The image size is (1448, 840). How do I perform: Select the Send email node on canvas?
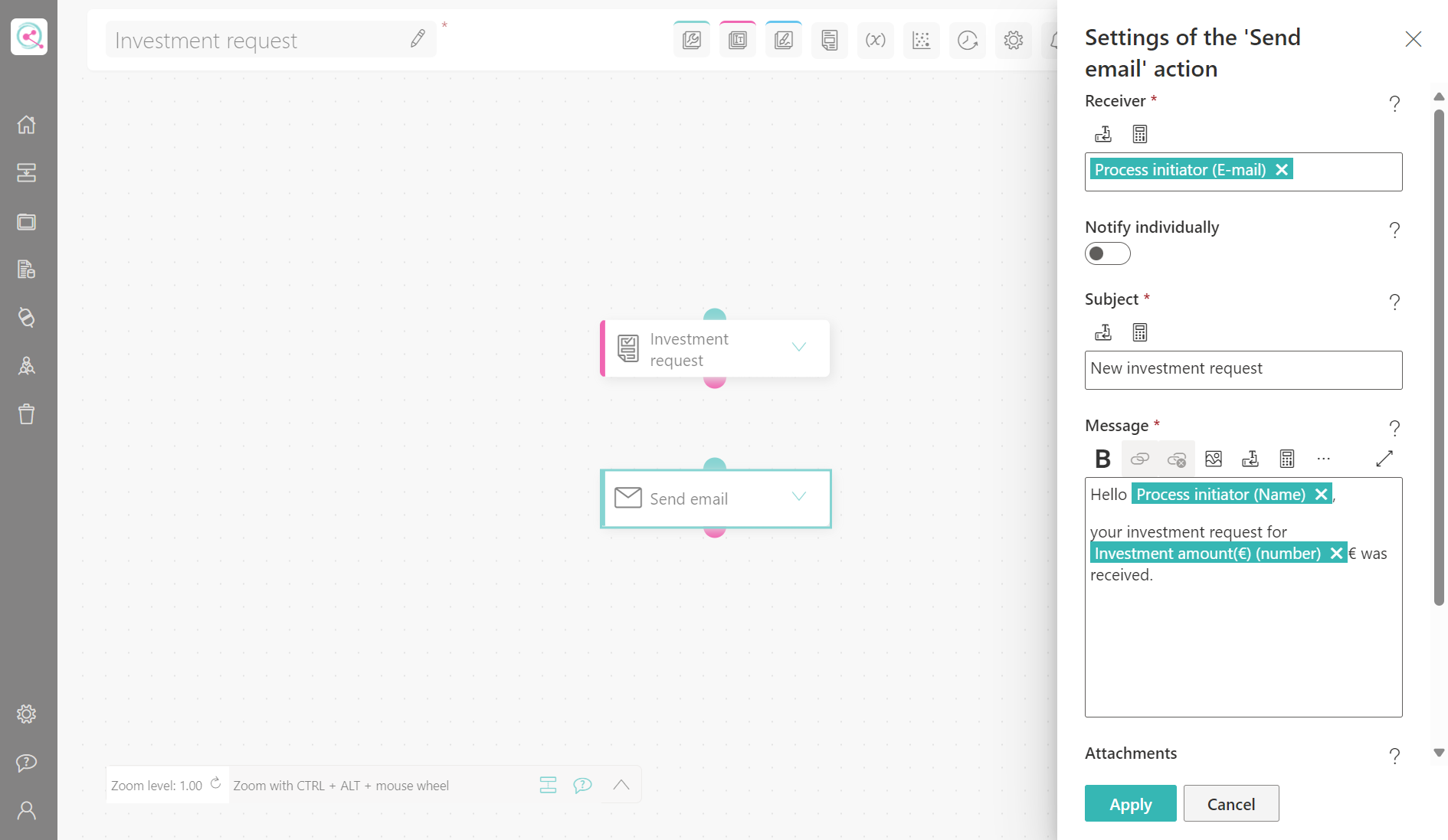[716, 498]
